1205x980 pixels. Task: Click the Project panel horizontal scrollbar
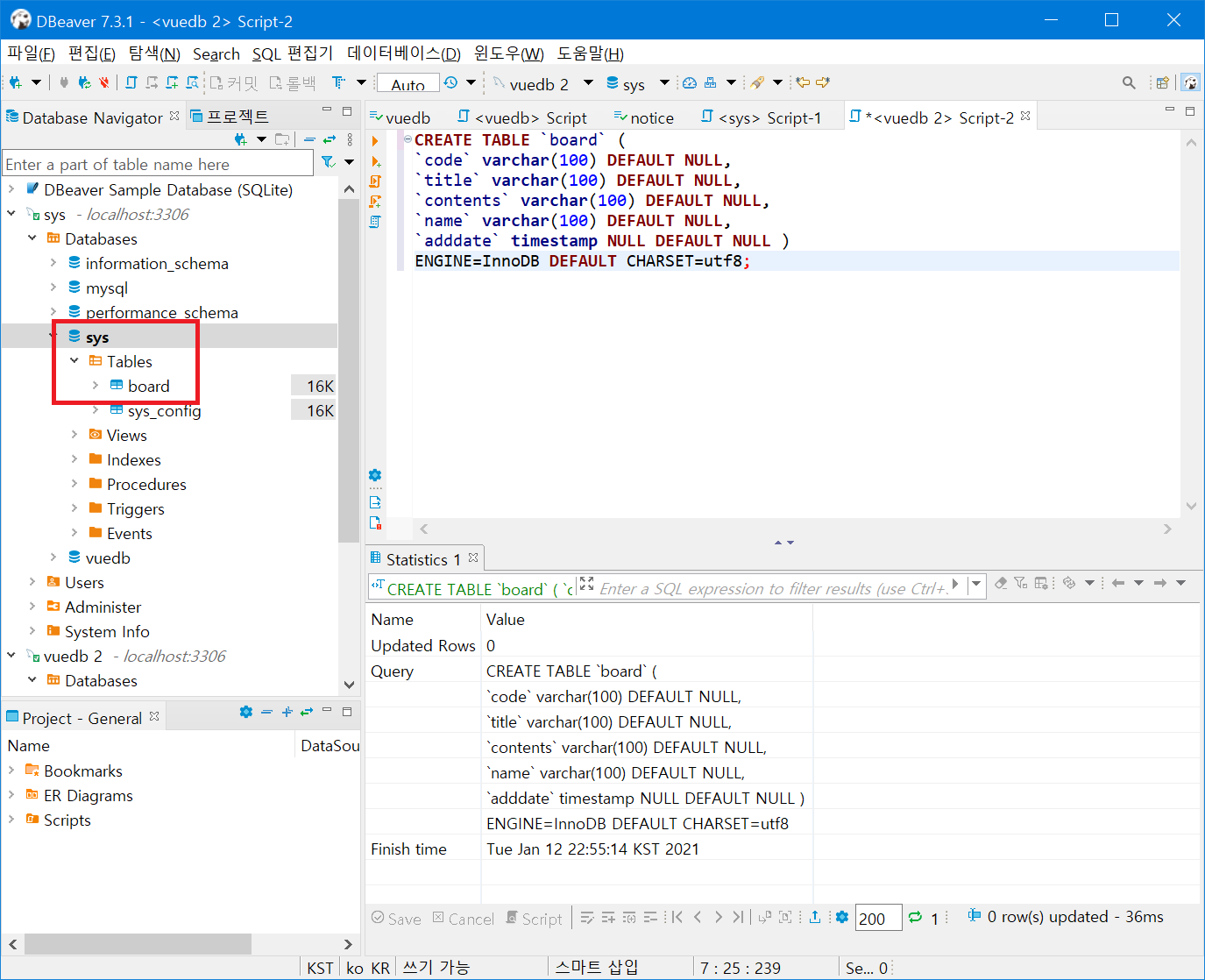pos(138,944)
